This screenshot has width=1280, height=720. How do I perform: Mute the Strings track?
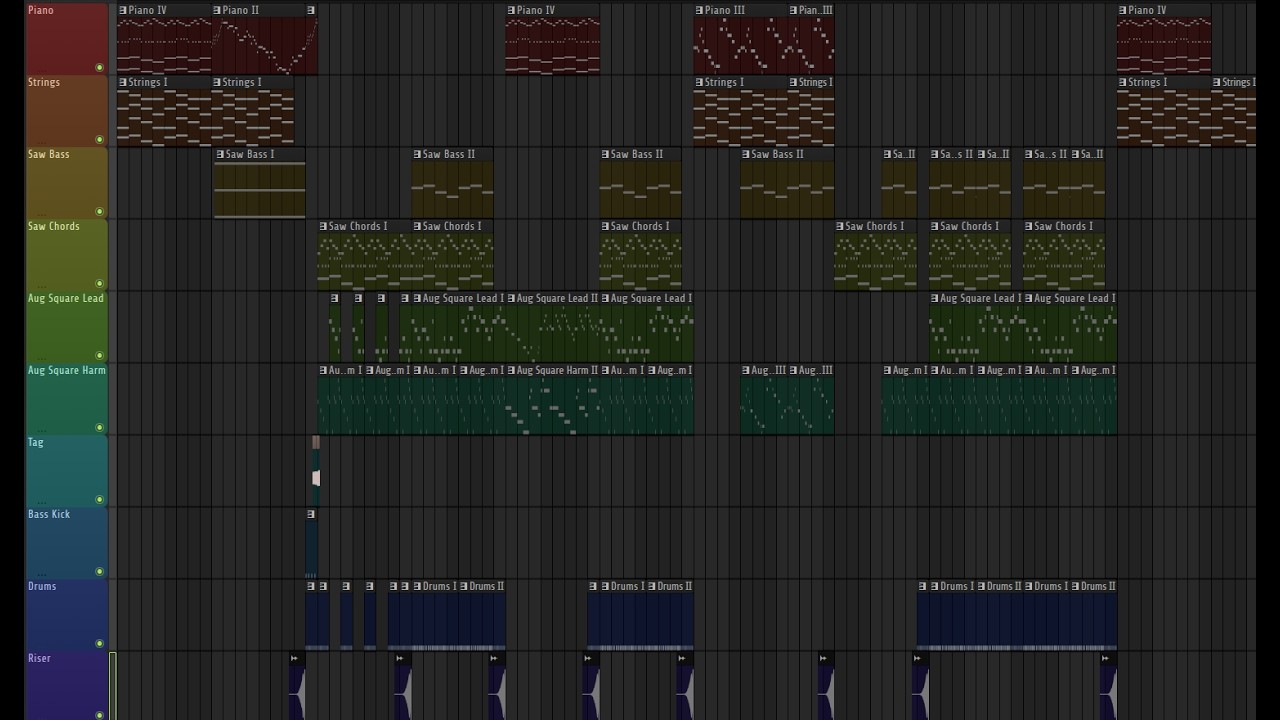(x=99, y=140)
